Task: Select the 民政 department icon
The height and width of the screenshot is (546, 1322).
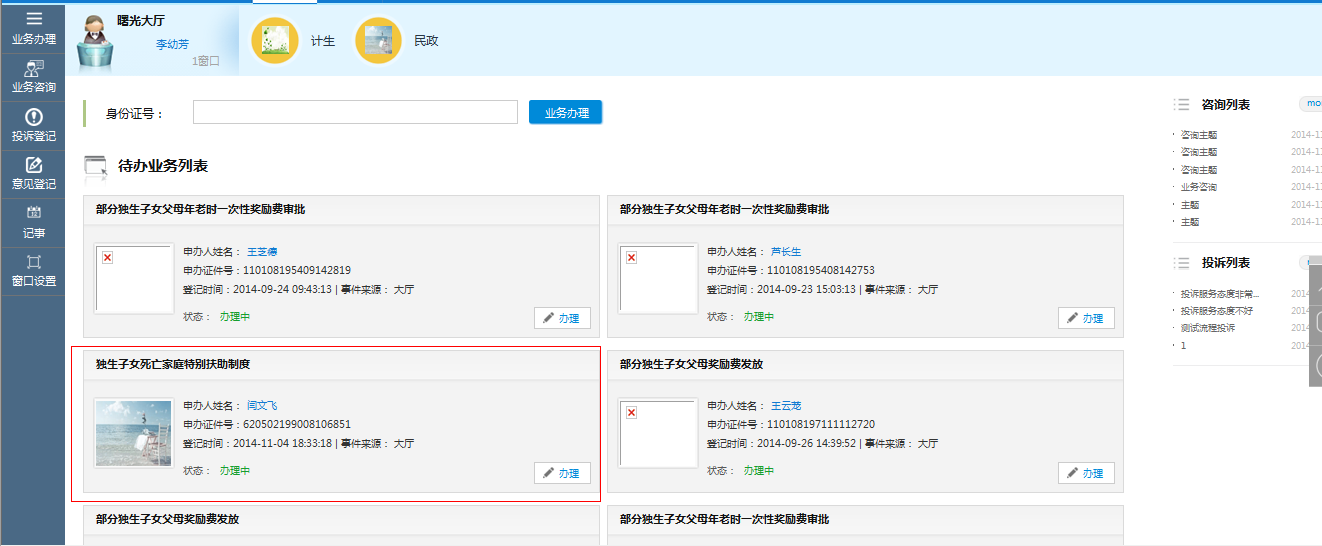Action: pos(379,41)
